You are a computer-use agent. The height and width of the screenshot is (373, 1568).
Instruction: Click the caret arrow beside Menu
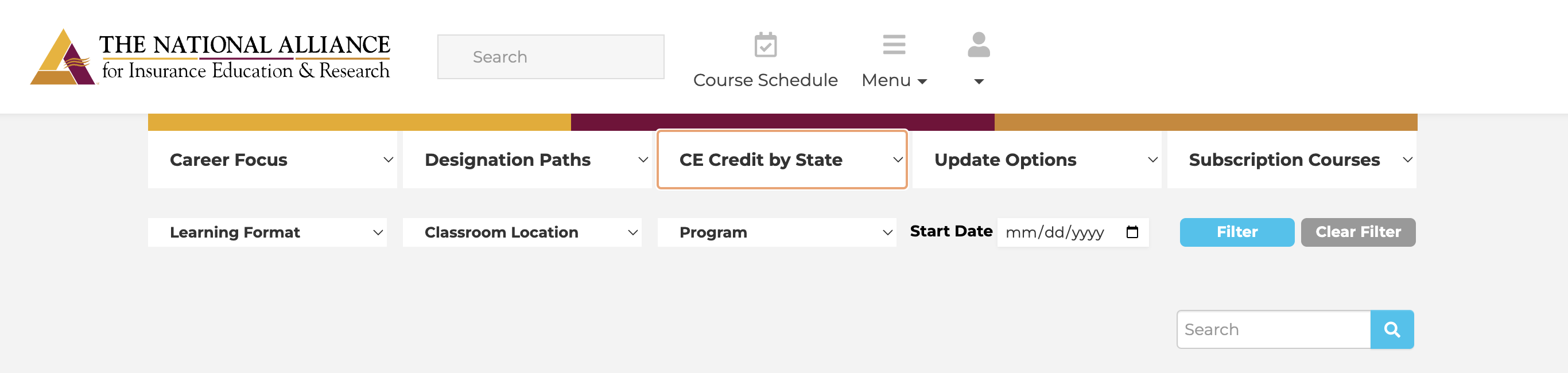click(922, 81)
